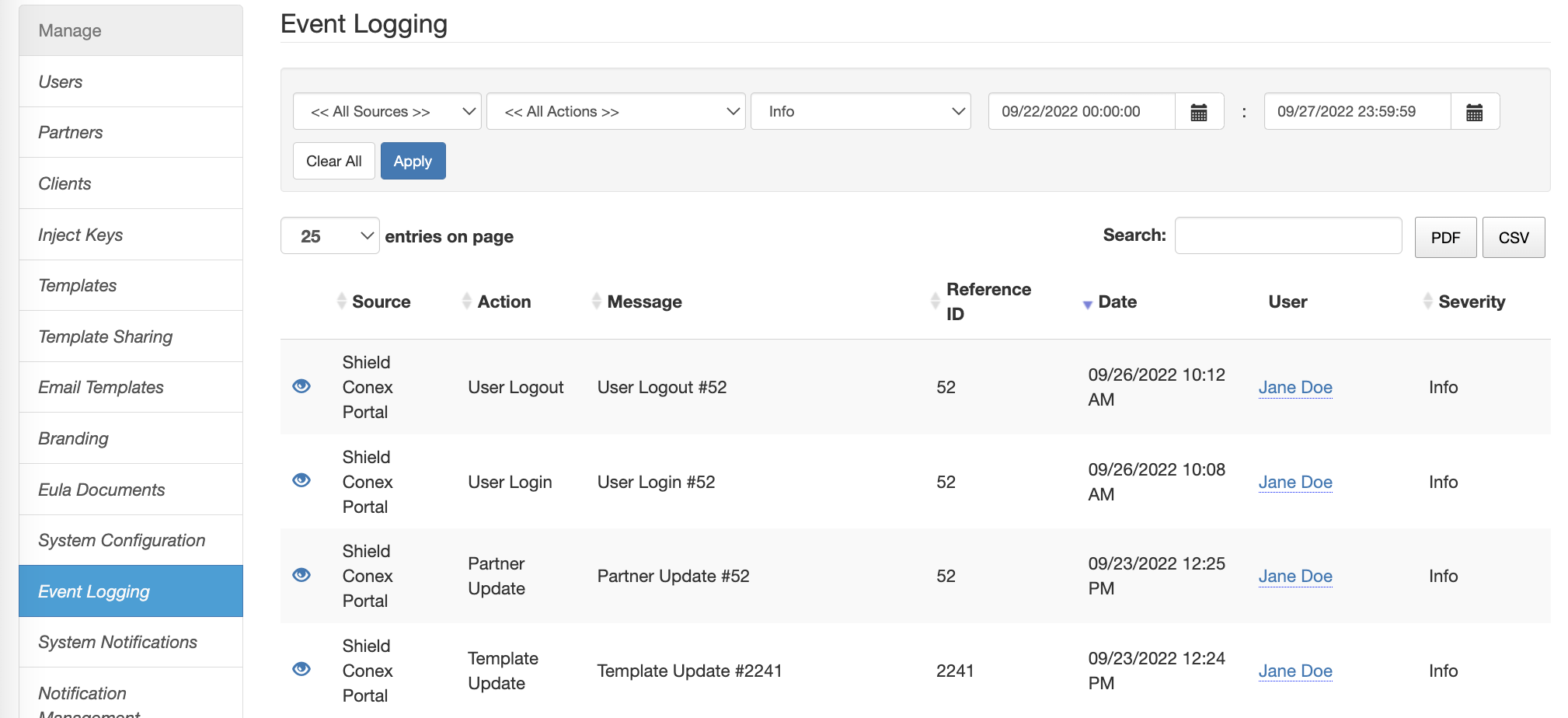
Task: Go to Email Templates
Action: coord(131,387)
